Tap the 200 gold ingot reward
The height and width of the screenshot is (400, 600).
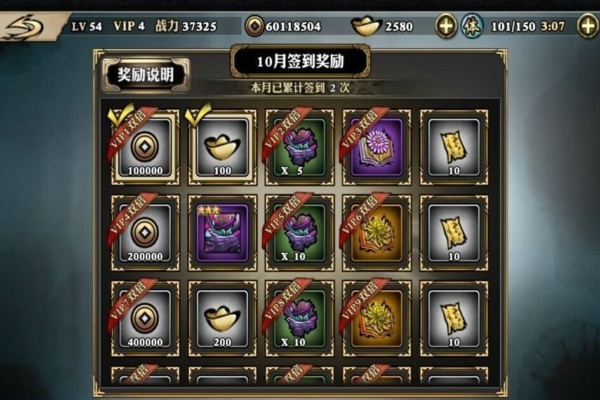(222, 318)
